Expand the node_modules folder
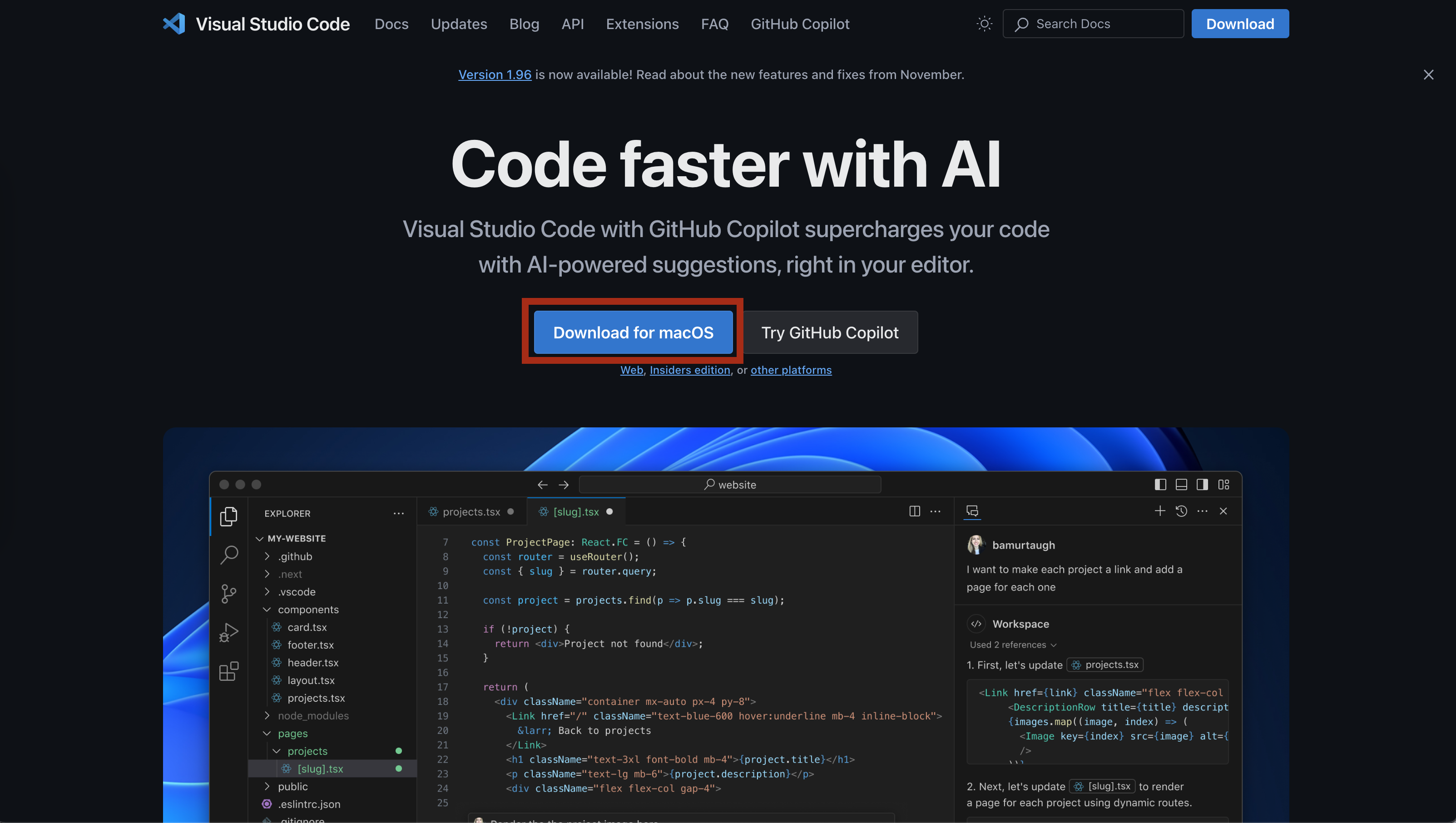Screen dimensions: 1456x823 [267, 716]
